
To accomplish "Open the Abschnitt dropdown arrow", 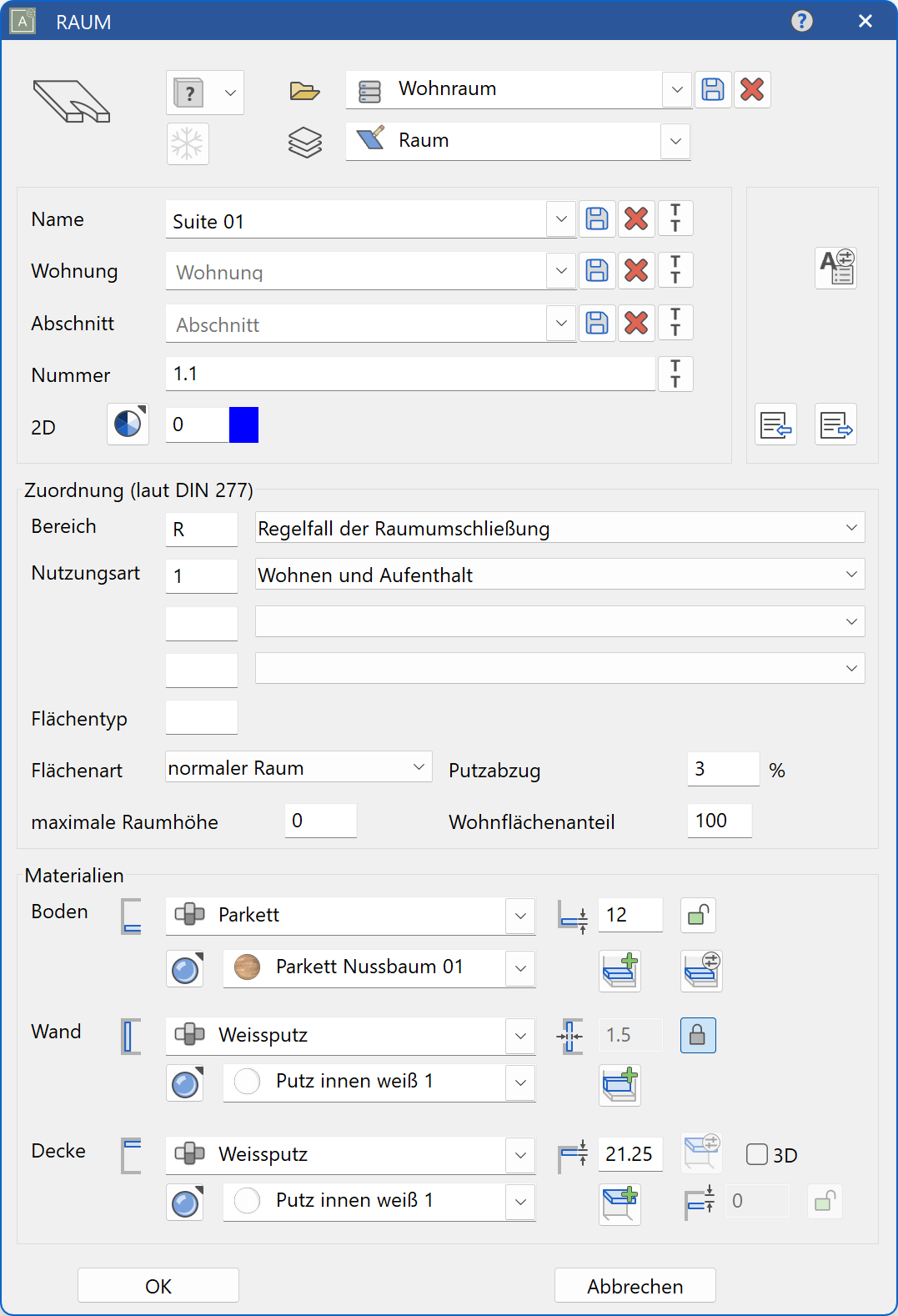I will 561,324.
